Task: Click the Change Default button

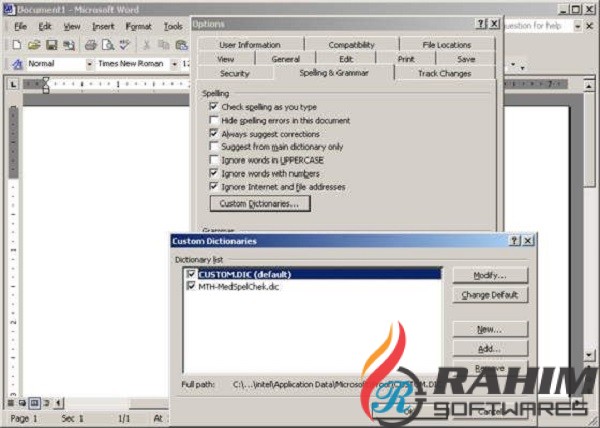Action: coord(490,295)
